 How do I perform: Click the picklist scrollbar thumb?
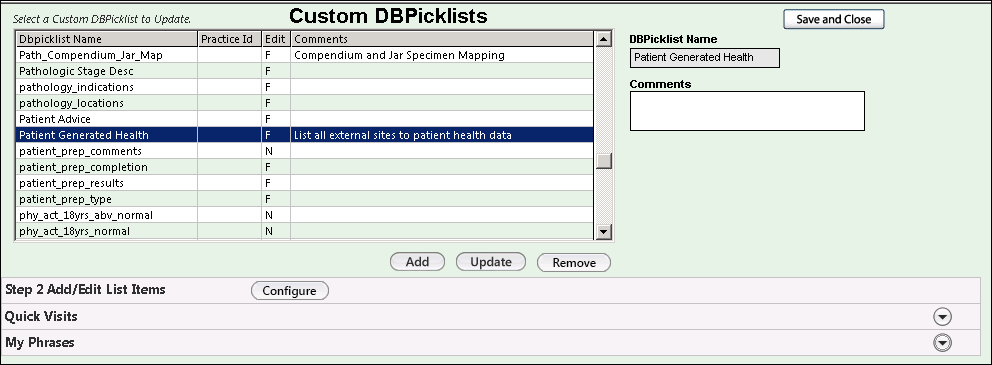tap(604, 161)
